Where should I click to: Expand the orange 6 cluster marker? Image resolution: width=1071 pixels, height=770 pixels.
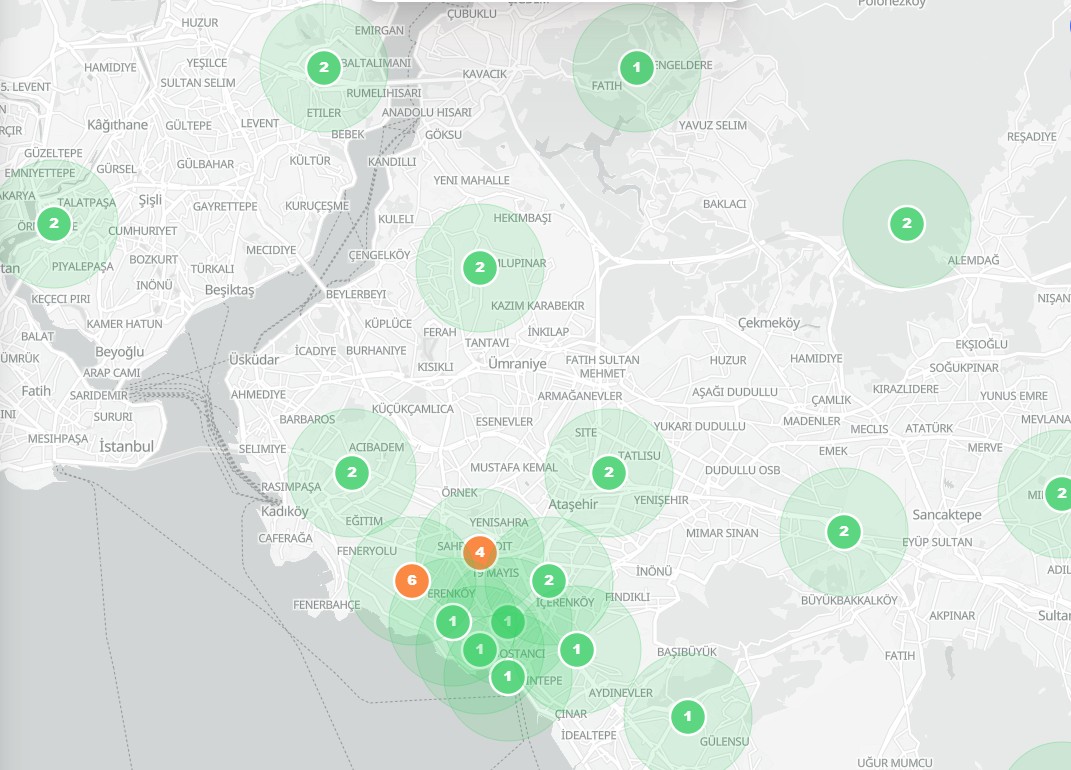tap(411, 581)
